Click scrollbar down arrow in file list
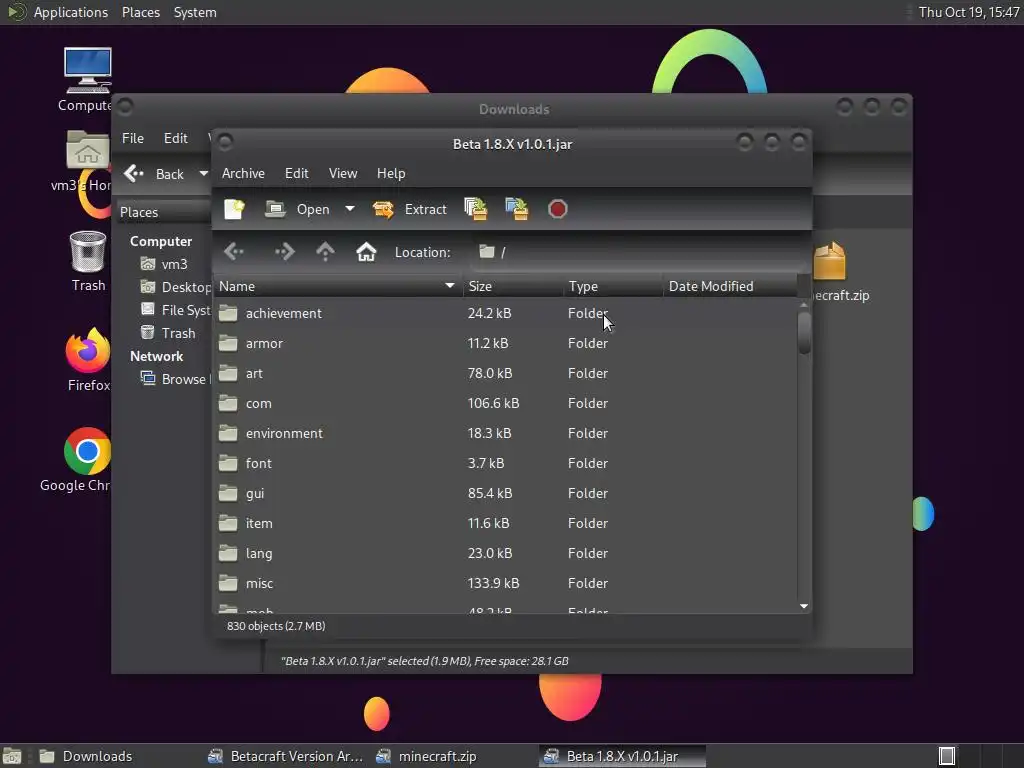The width and height of the screenshot is (1024, 768). (x=804, y=607)
